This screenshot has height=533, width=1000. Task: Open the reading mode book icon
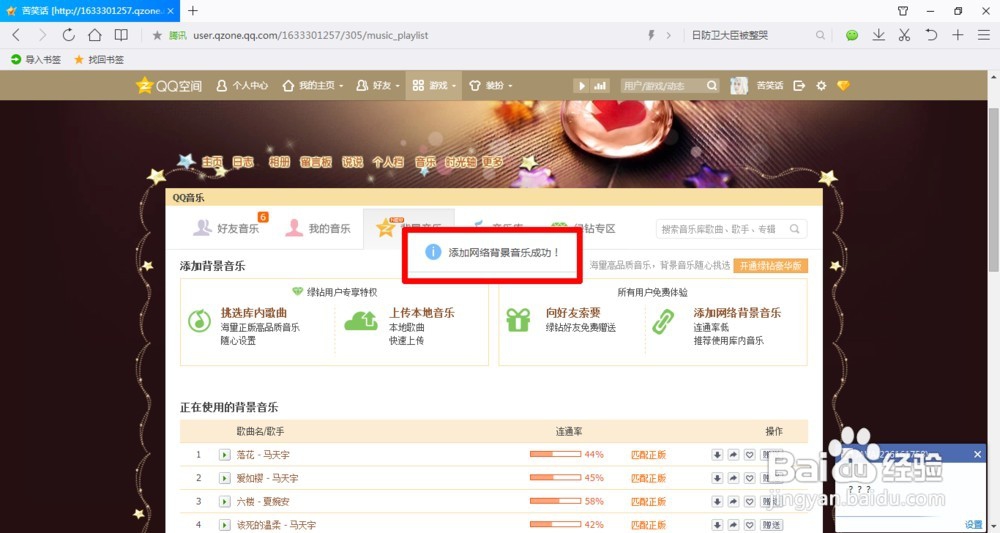coord(121,35)
